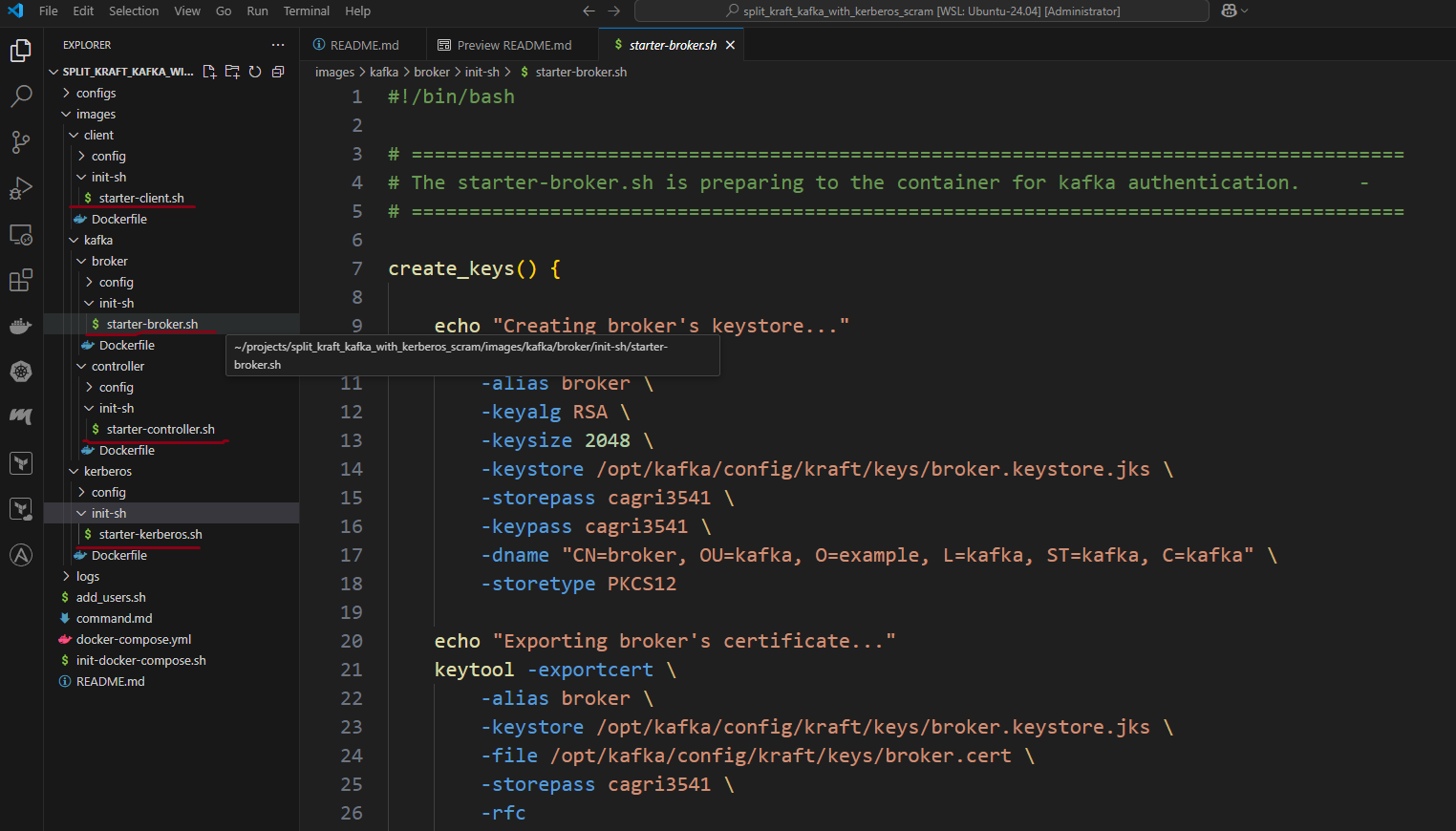Click the command center search box
The height and width of the screenshot is (831, 1456).
pyautogui.click(x=921, y=11)
